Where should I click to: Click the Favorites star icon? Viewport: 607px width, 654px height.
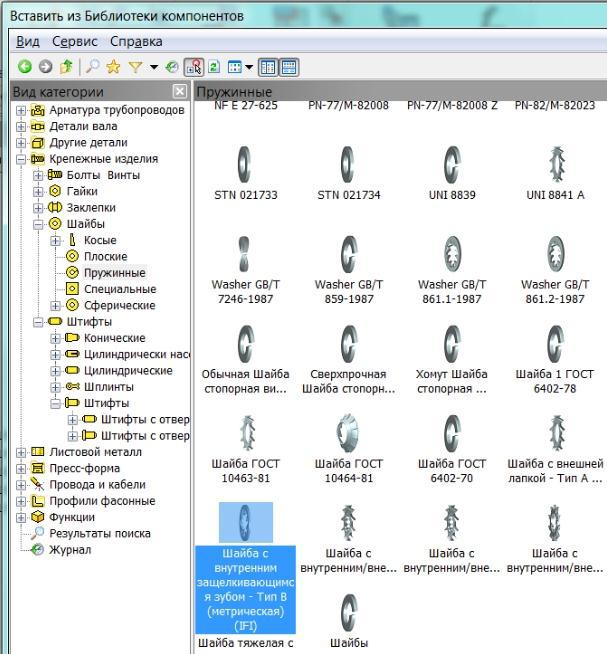tap(113, 67)
